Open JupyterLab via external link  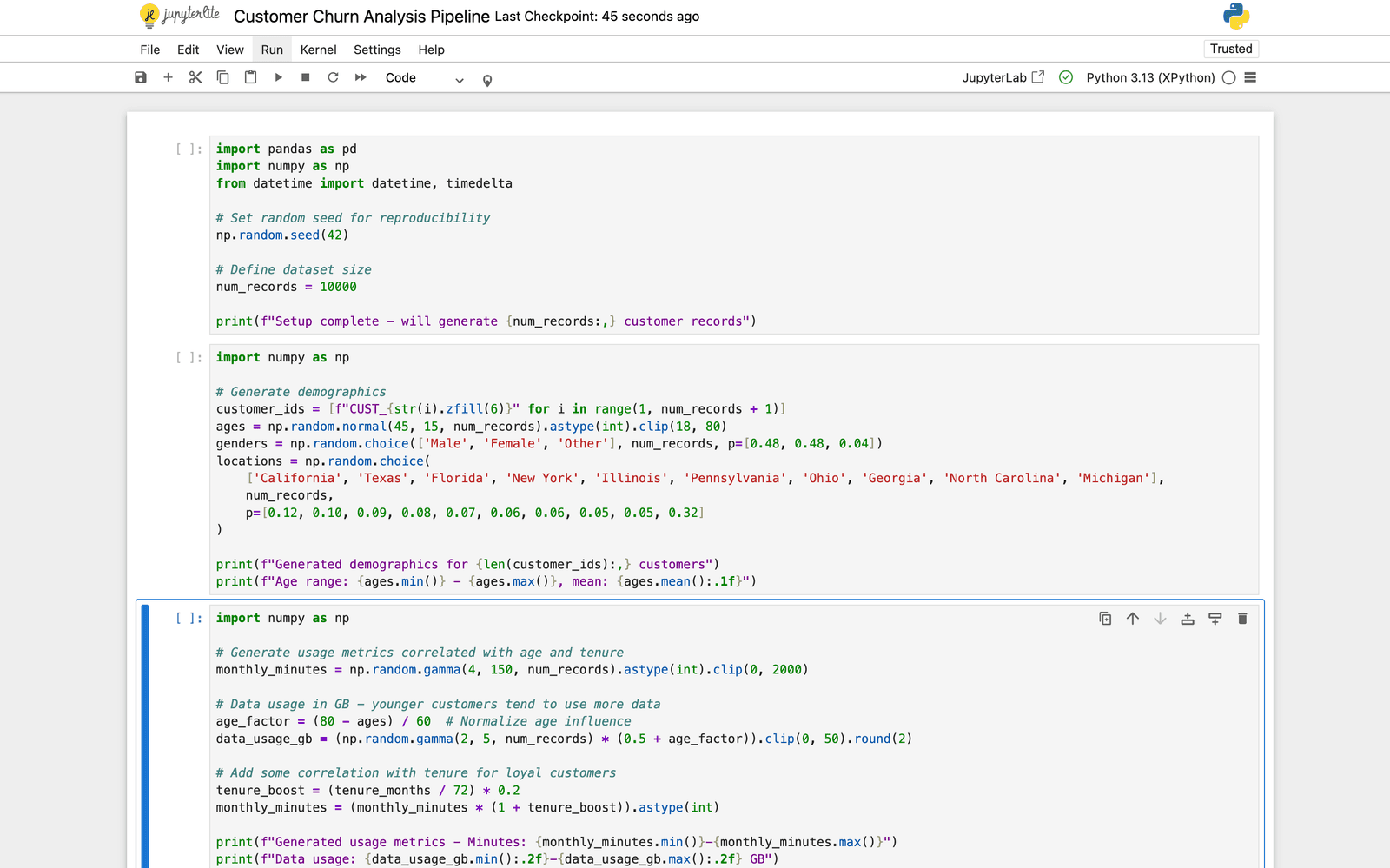(1037, 76)
